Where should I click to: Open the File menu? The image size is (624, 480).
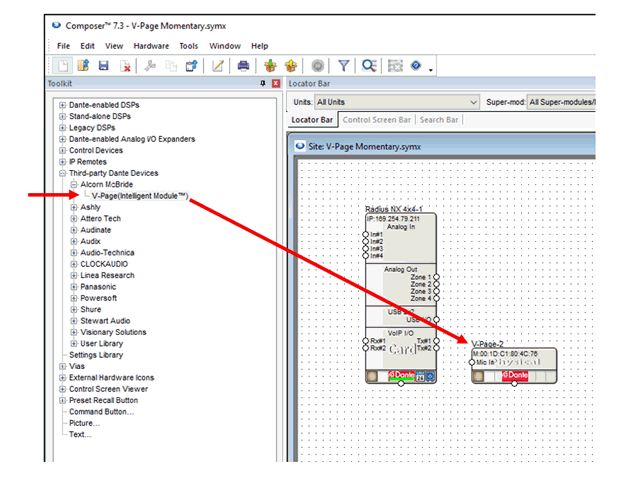point(63,46)
